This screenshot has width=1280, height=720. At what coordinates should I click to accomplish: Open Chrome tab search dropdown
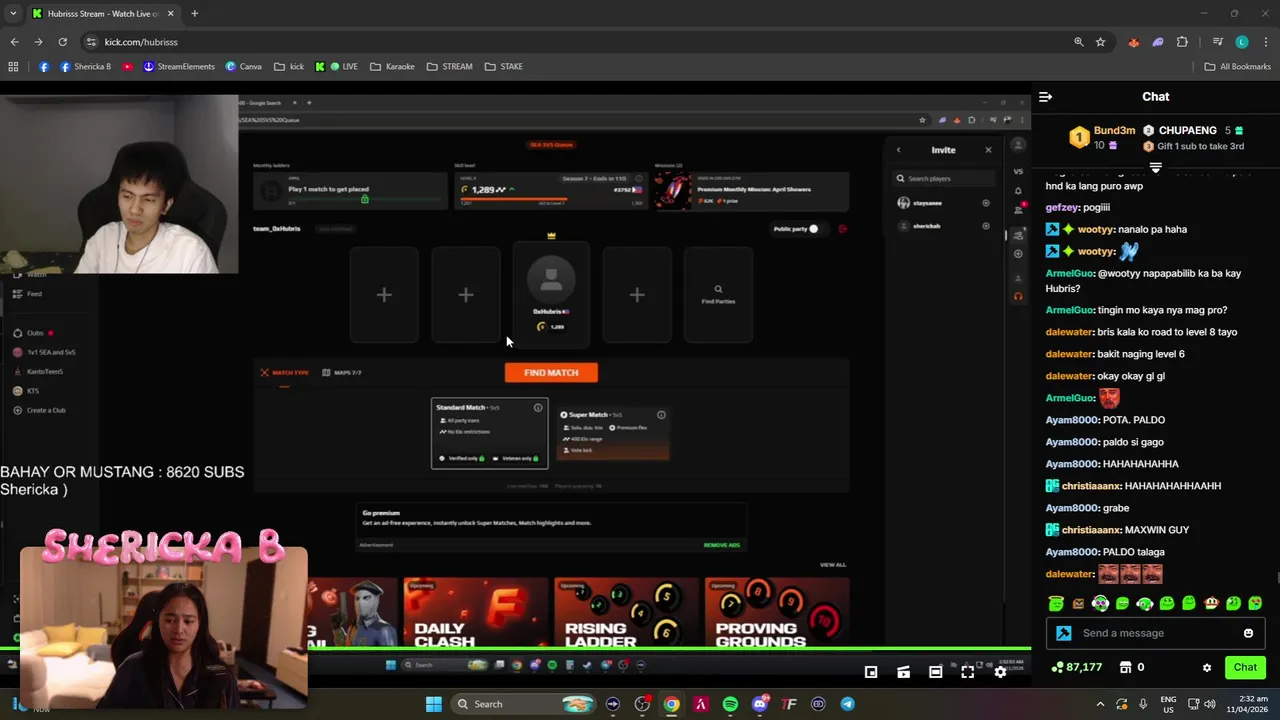(13, 13)
